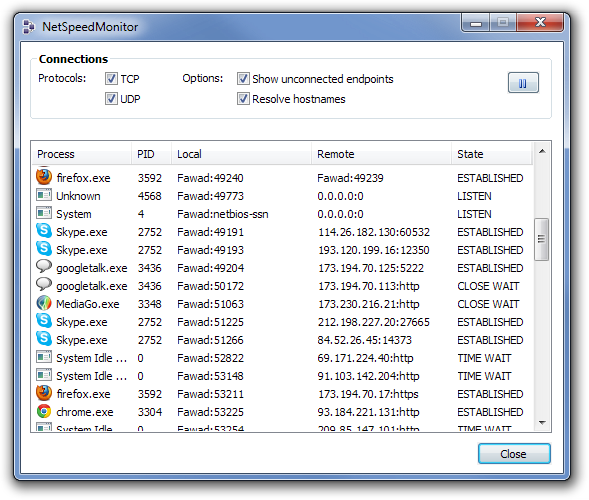
Task: Click local address Fawad:53225
Action: [210, 412]
